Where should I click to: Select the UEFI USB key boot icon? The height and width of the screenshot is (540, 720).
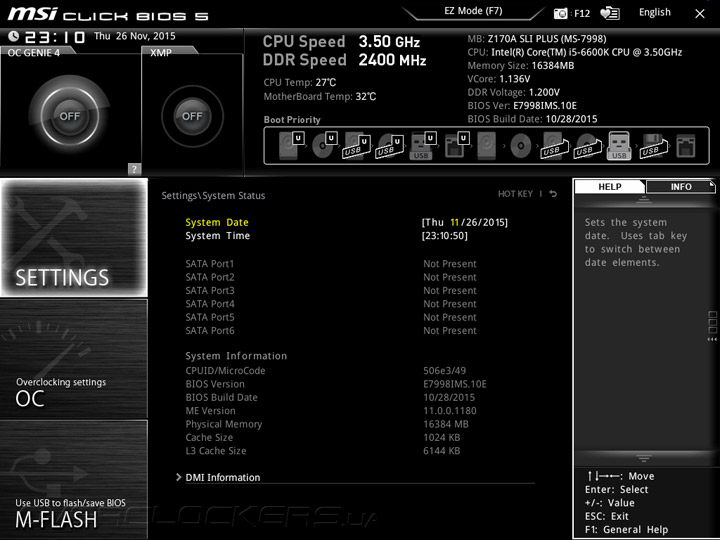coord(422,146)
